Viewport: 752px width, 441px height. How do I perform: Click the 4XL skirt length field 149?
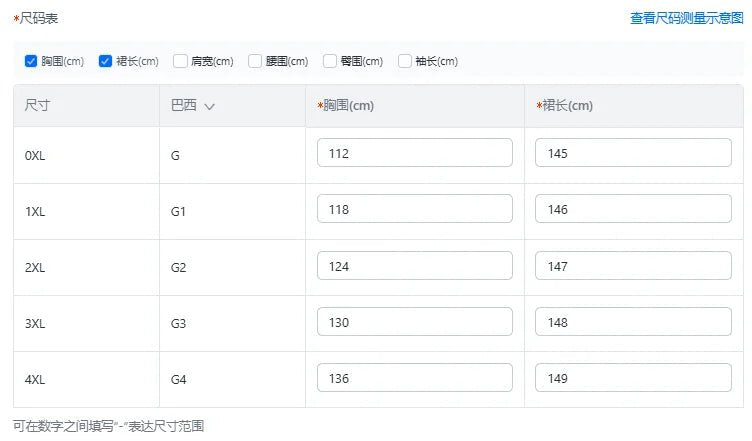click(634, 378)
